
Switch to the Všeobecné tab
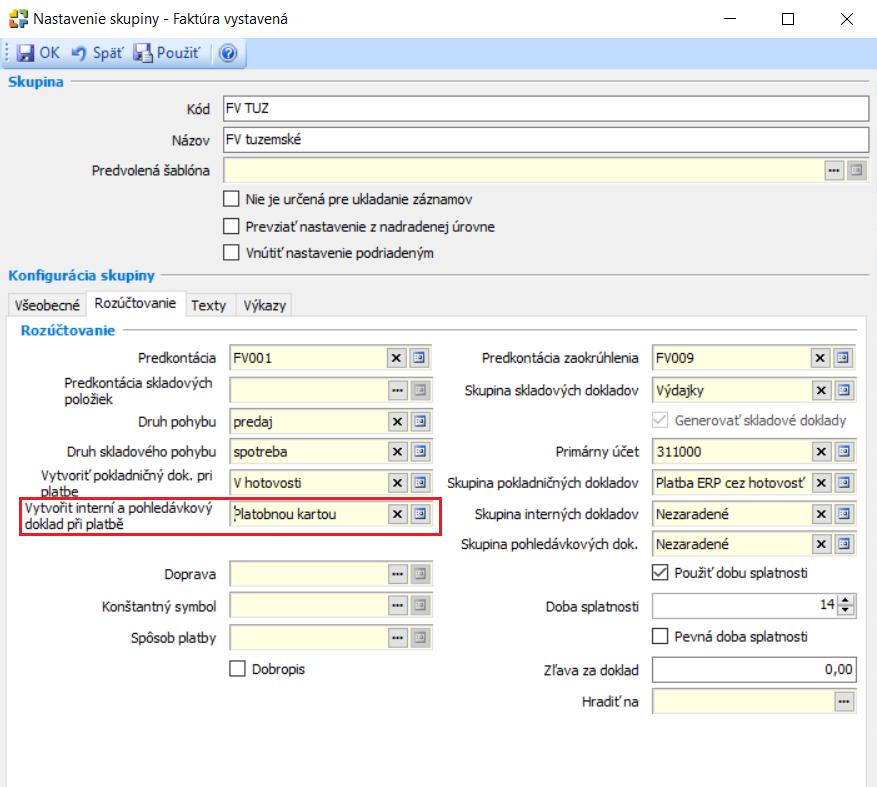click(47, 305)
